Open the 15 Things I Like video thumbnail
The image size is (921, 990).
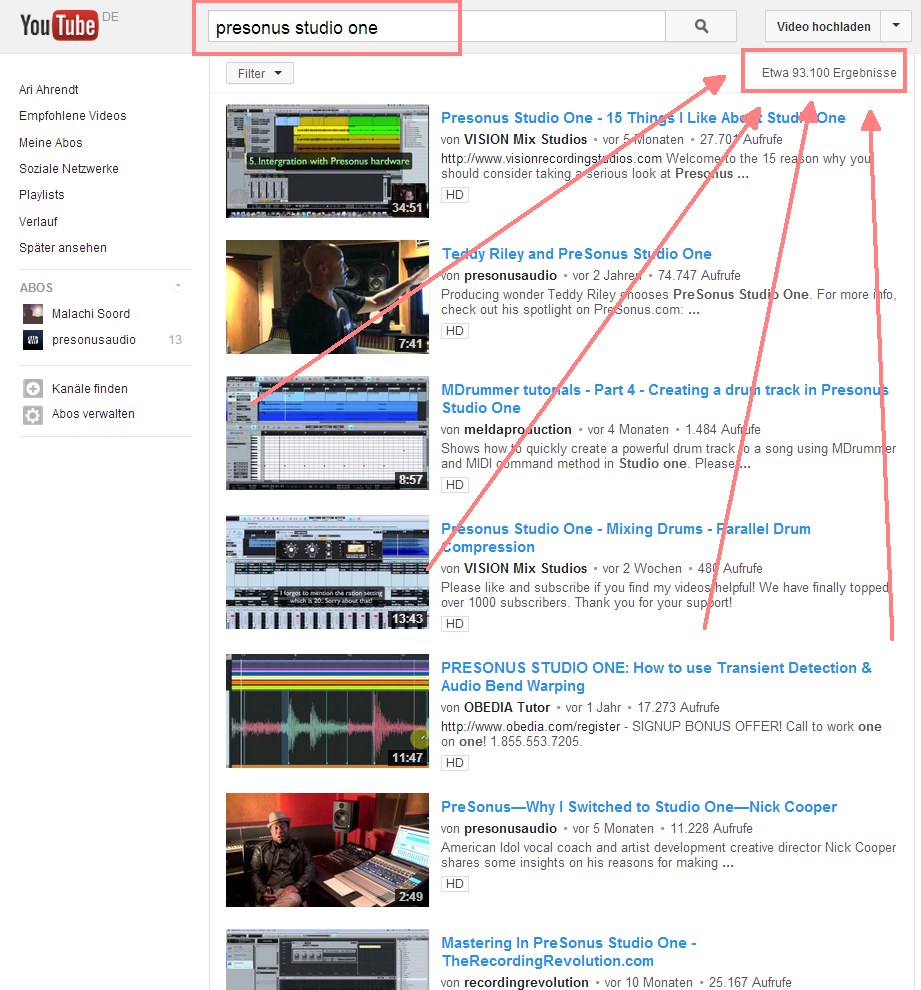[328, 161]
